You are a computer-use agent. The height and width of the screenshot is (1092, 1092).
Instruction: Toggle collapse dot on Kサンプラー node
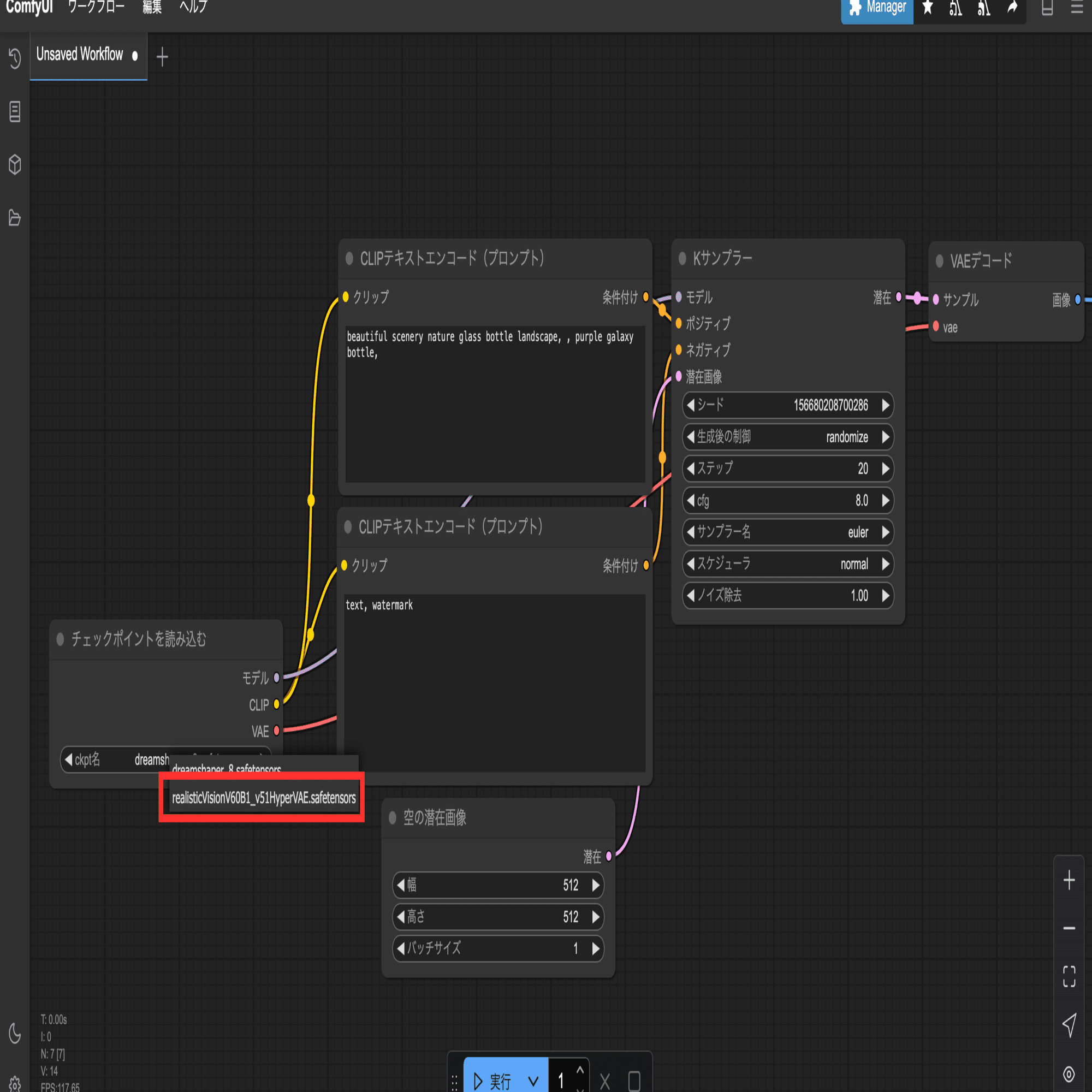point(682,258)
